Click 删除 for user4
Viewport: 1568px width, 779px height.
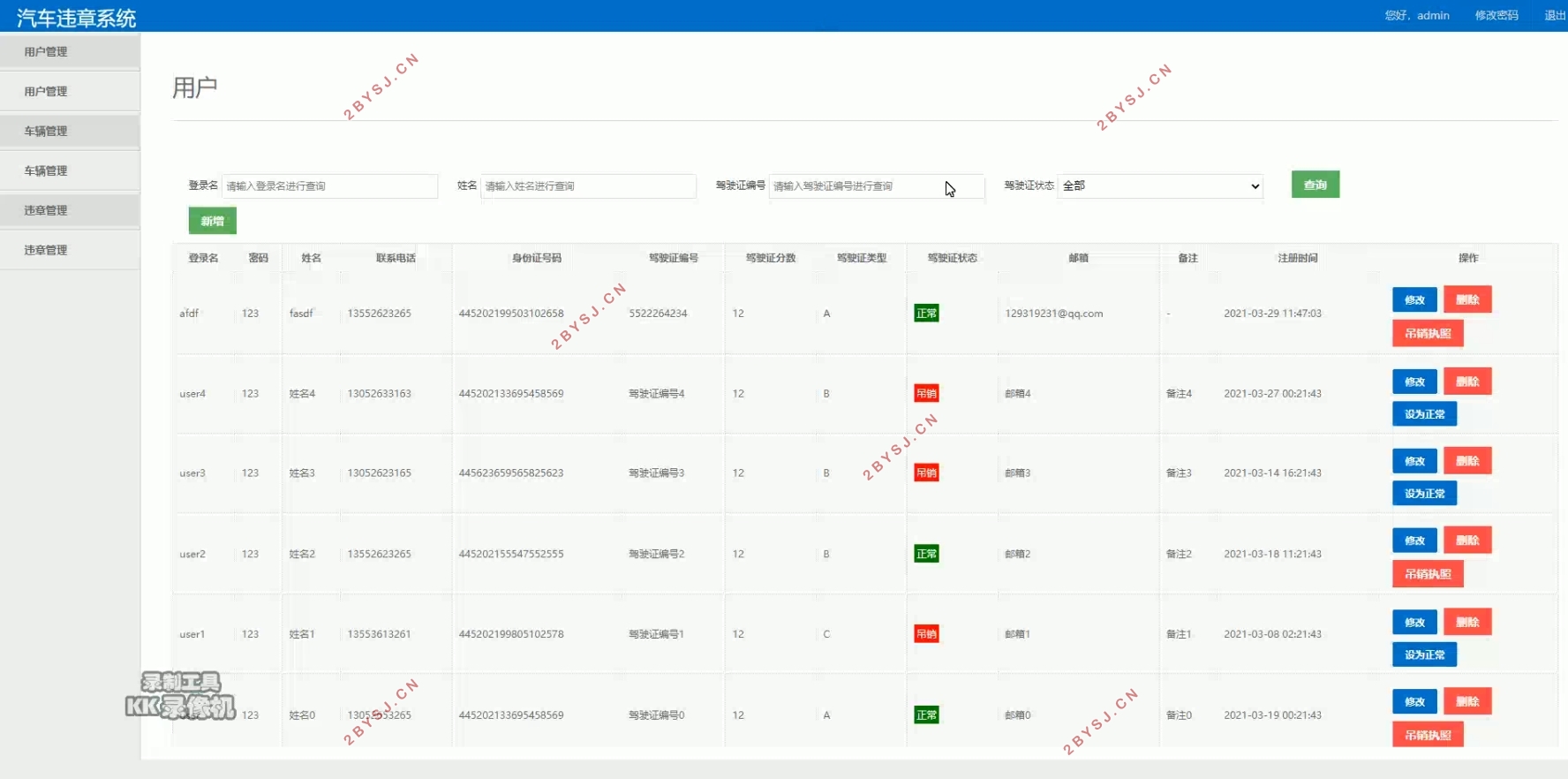tap(1467, 382)
